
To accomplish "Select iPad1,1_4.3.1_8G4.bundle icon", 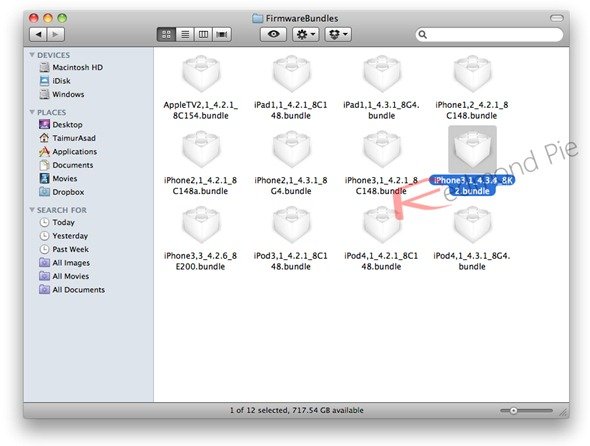I will (382, 73).
